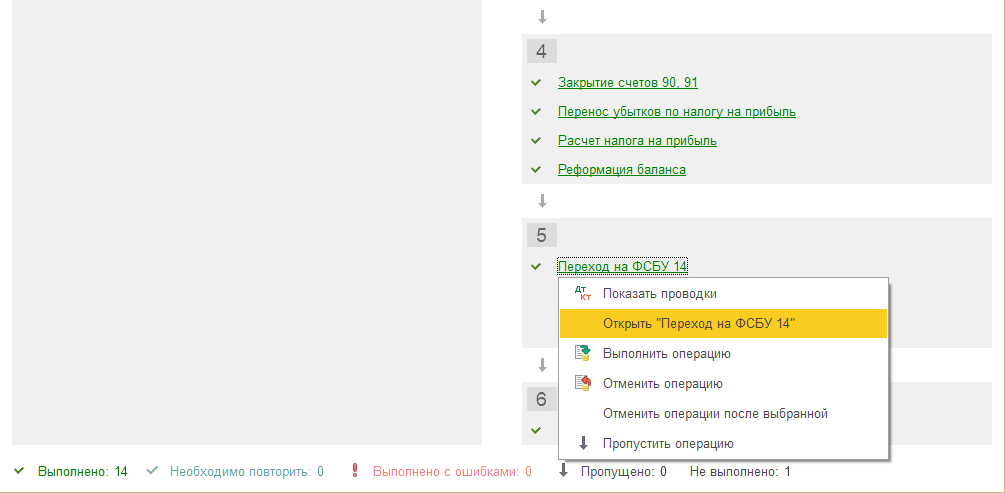Click red exclamation icon for Выполнено с ошибками

[355, 471]
